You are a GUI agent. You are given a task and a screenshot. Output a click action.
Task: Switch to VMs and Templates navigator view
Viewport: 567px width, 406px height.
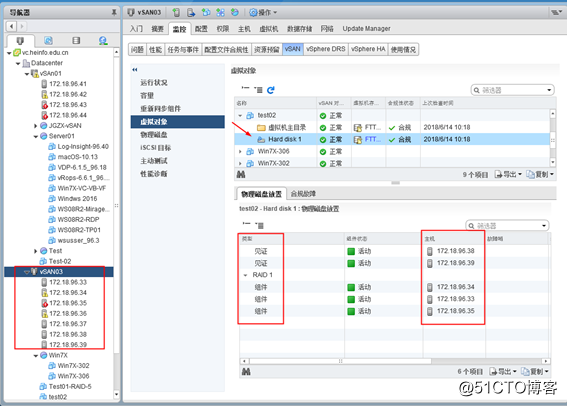tap(48, 40)
